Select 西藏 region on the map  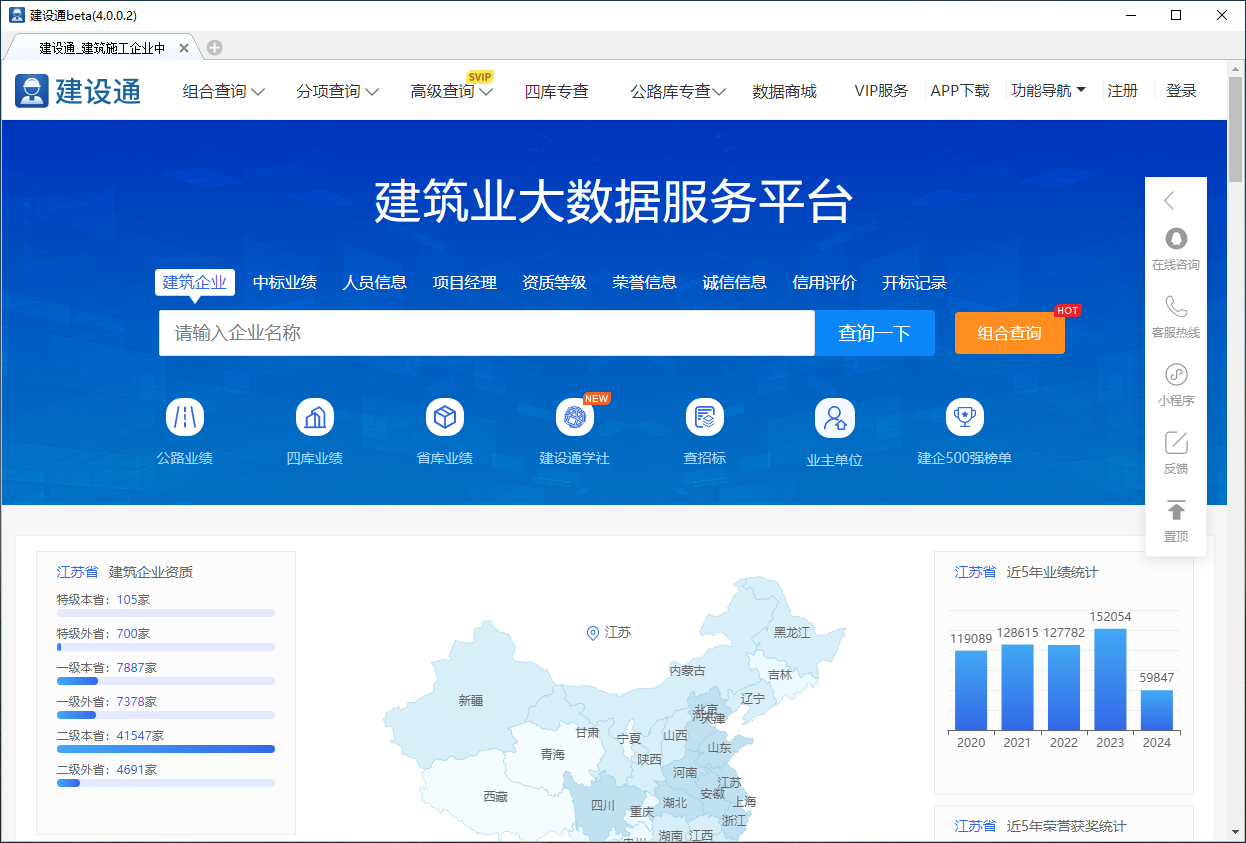coord(495,797)
